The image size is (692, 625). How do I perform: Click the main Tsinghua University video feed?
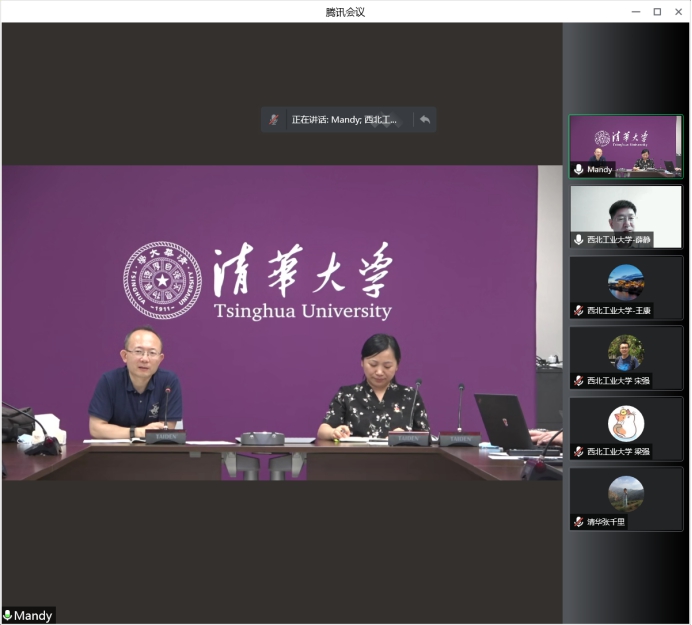pyautogui.click(x=282, y=323)
